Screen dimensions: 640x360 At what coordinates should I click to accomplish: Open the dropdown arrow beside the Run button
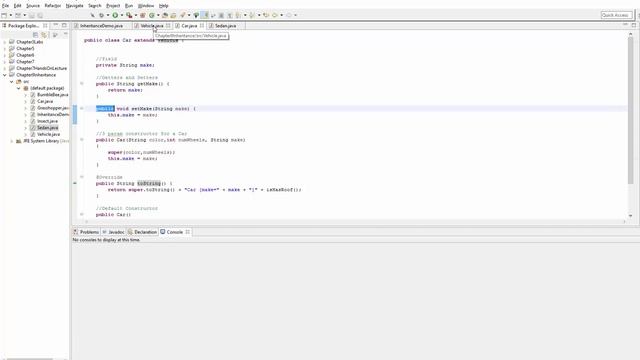[122, 15]
